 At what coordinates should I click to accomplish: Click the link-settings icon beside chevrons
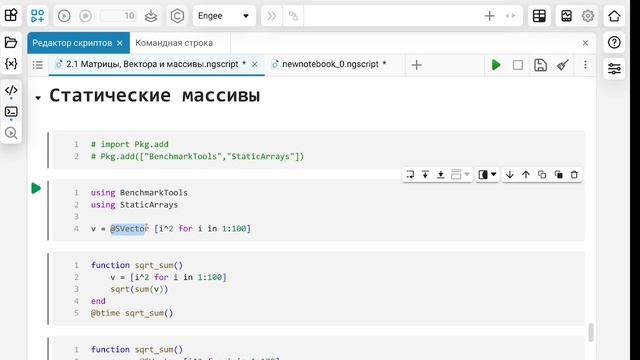pos(293,16)
